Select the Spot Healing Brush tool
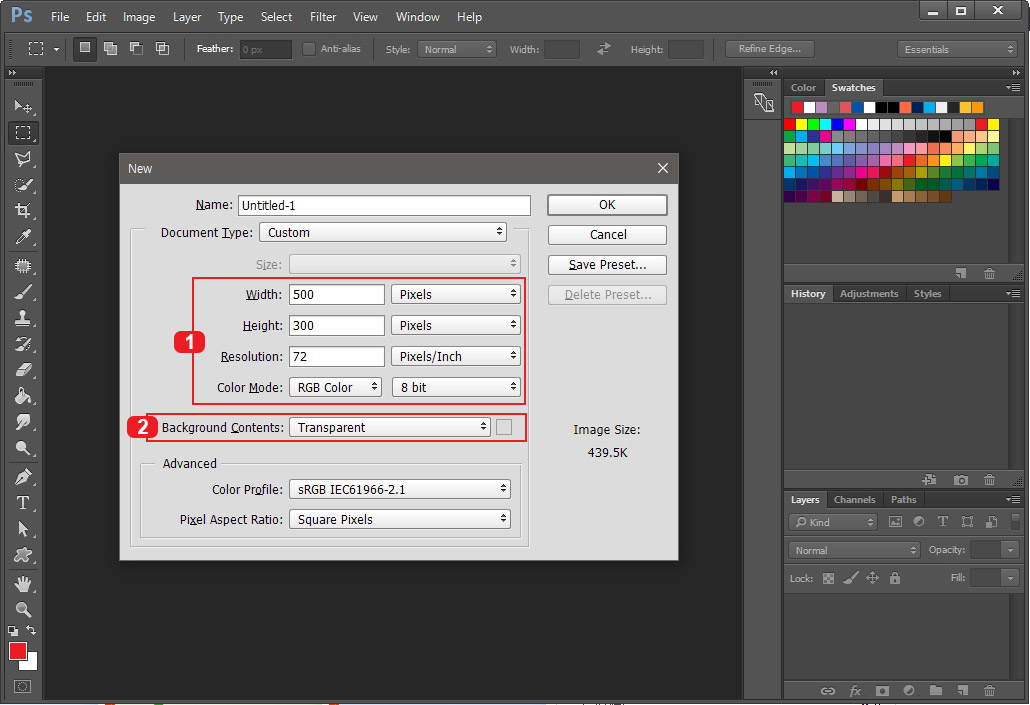 [23, 266]
